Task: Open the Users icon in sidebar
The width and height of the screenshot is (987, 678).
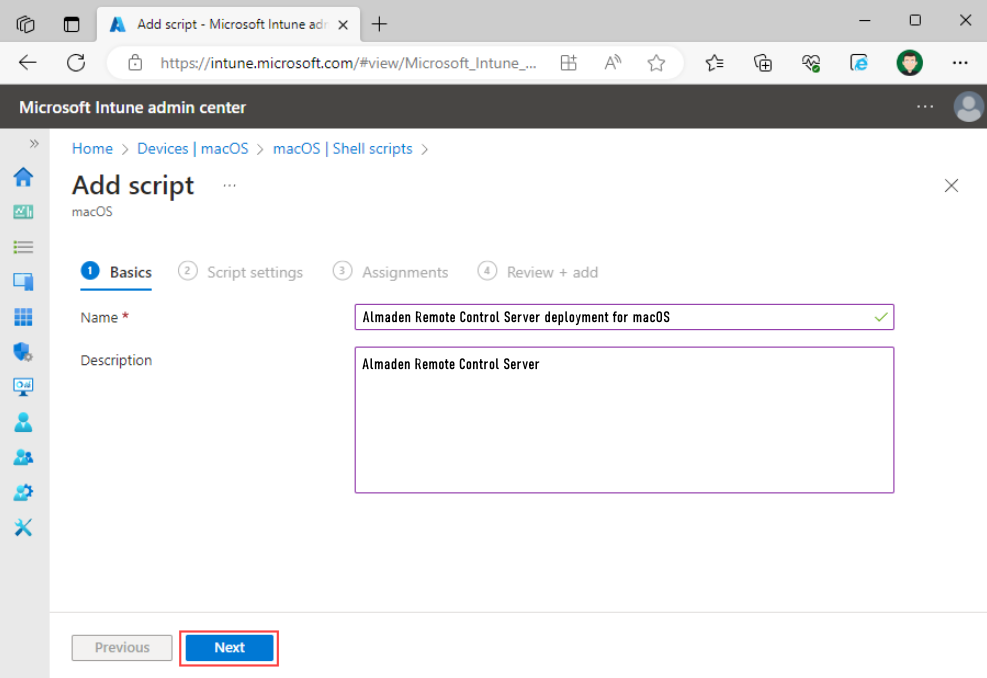Action: pos(23,422)
